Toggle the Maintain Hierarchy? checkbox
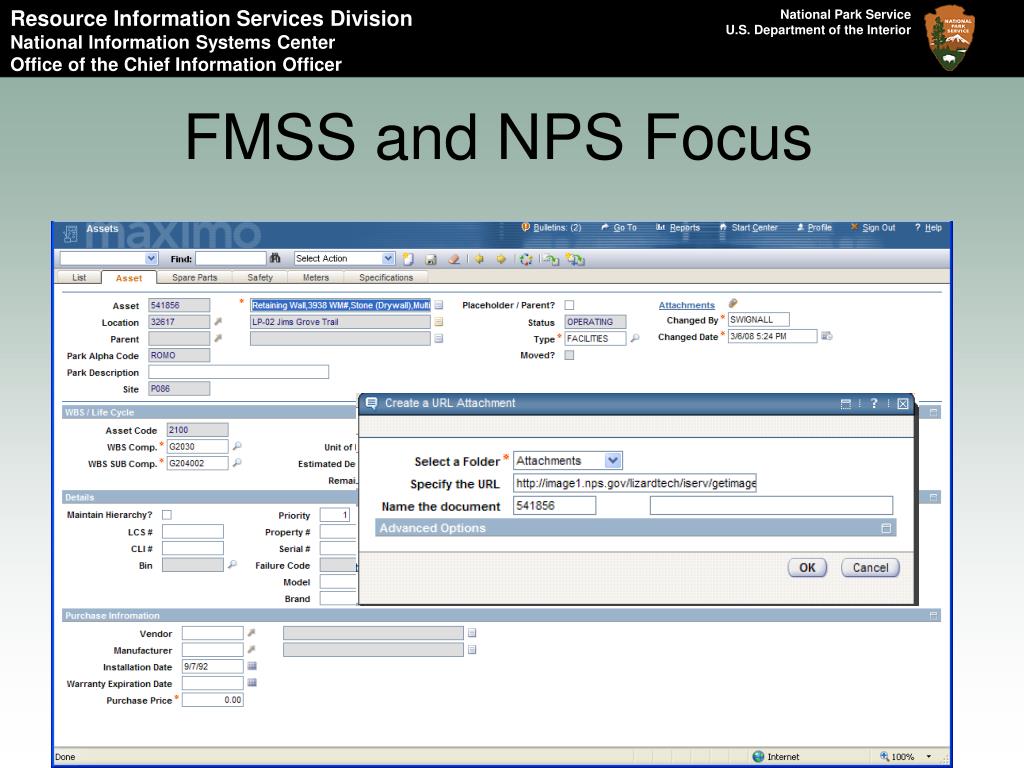Viewport: 1024px width, 768px height. click(x=167, y=515)
